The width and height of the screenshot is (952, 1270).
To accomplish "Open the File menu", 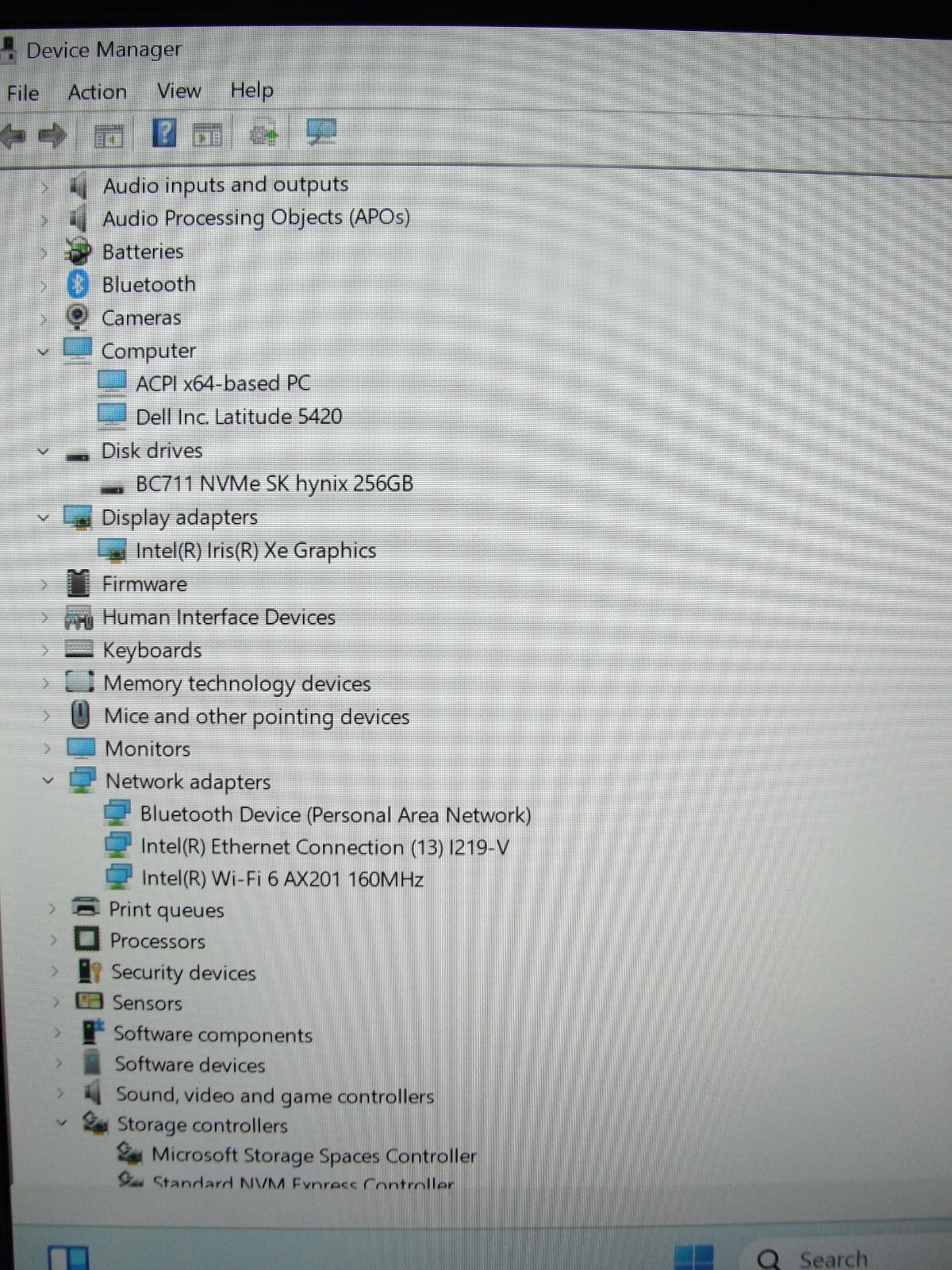I will [x=23, y=94].
